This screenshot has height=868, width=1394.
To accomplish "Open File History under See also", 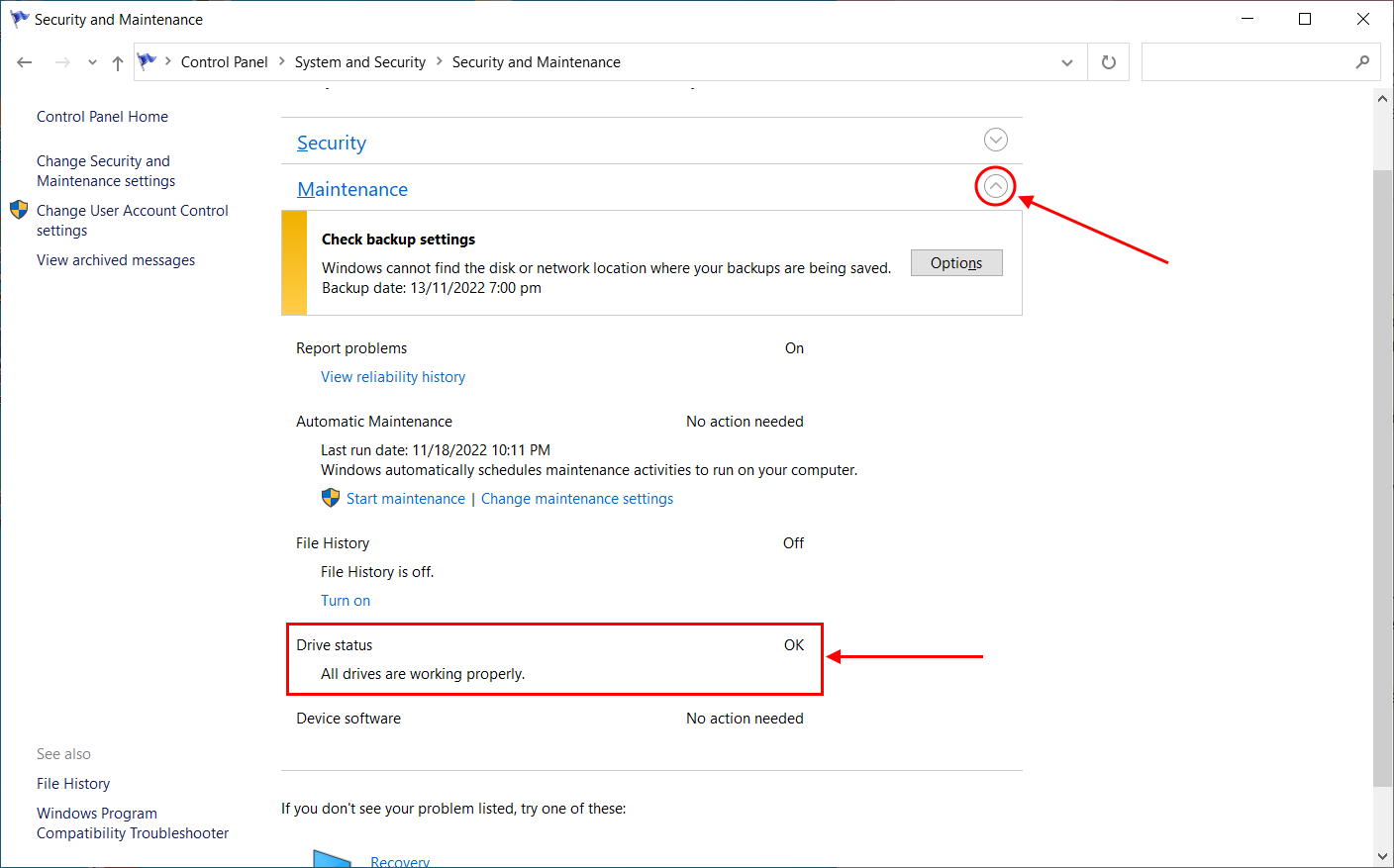I will 73,784.
